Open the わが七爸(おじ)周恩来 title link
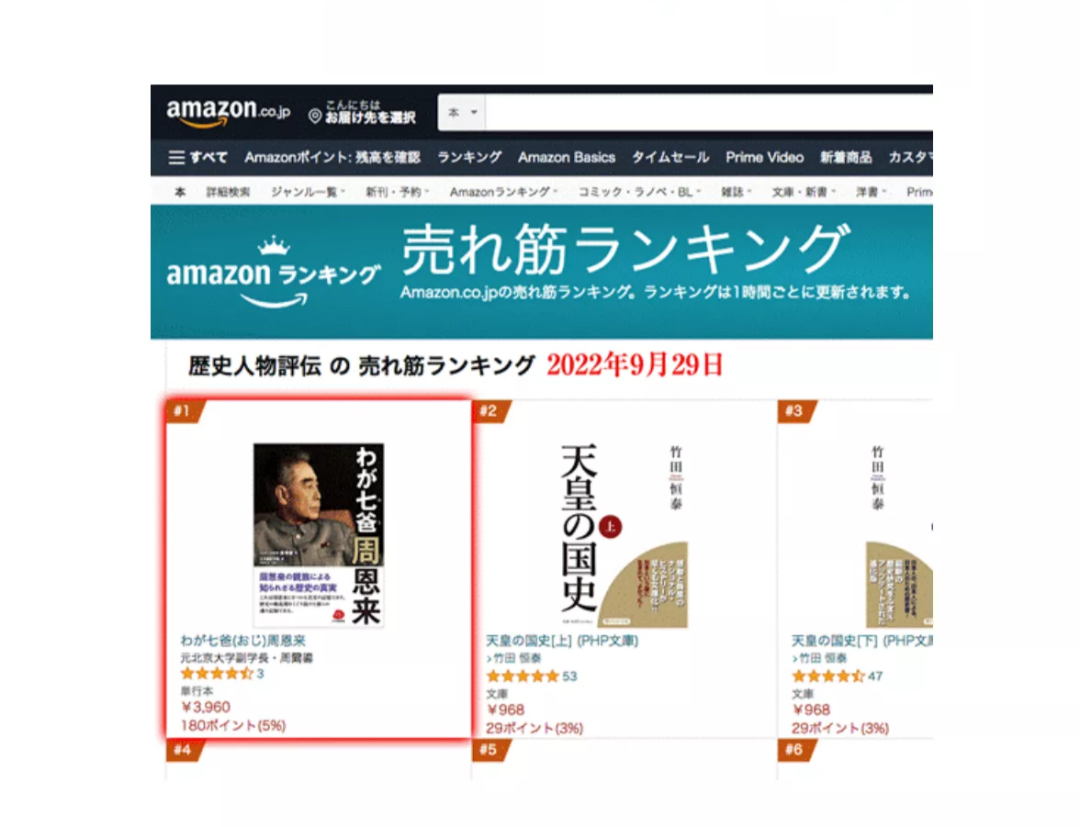Screen dimensions: 1080x827 243,640
